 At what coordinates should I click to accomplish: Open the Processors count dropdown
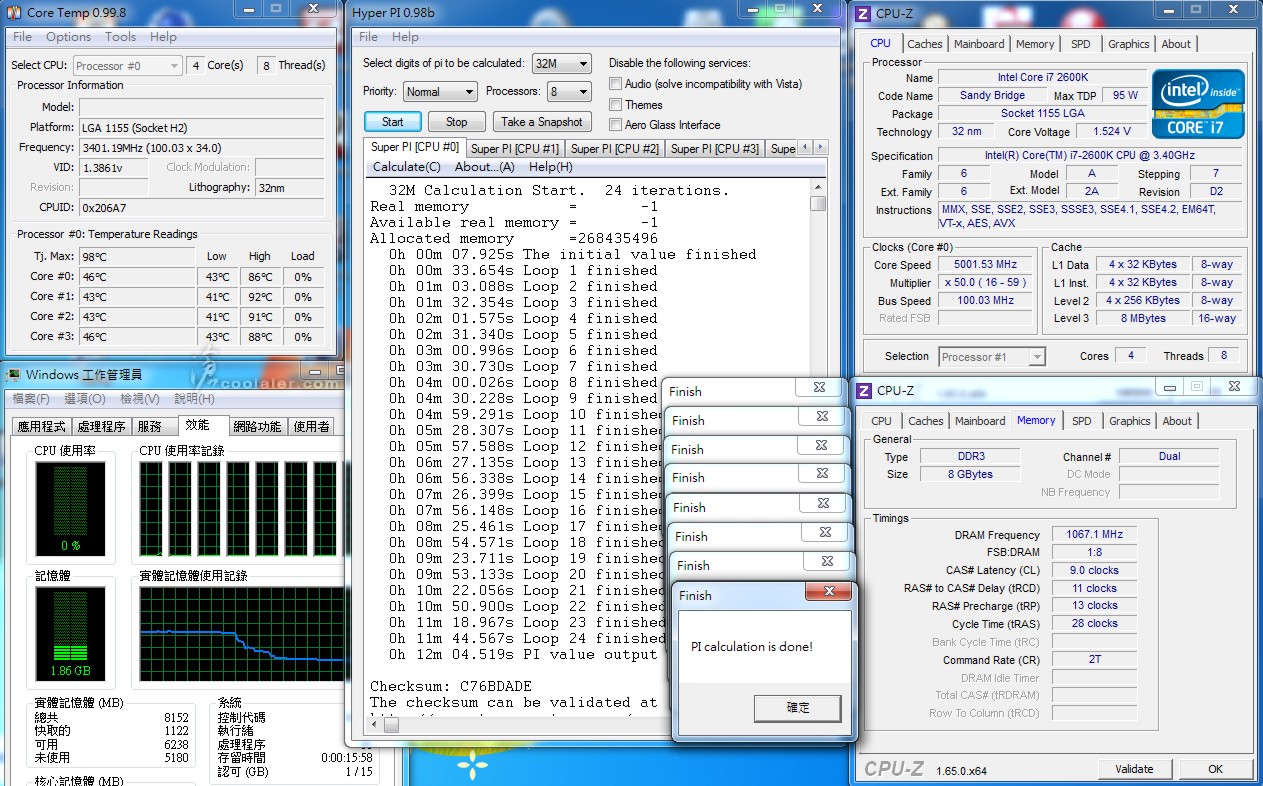[x=569, y=91]
